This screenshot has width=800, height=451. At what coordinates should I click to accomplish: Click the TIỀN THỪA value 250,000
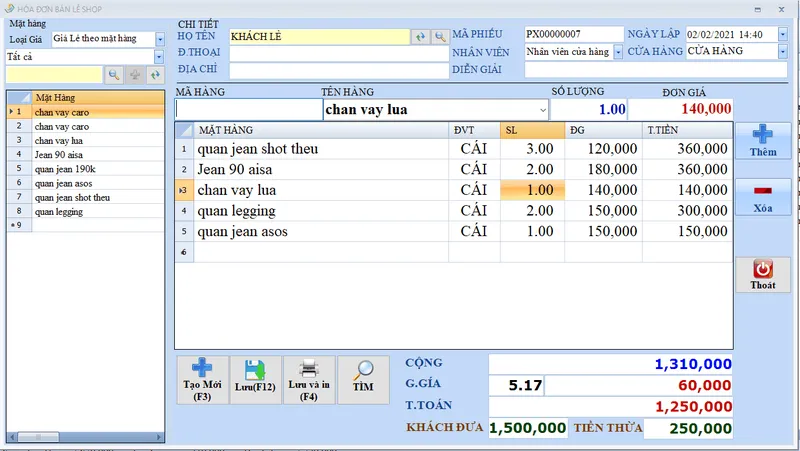[x=688, y=428]
